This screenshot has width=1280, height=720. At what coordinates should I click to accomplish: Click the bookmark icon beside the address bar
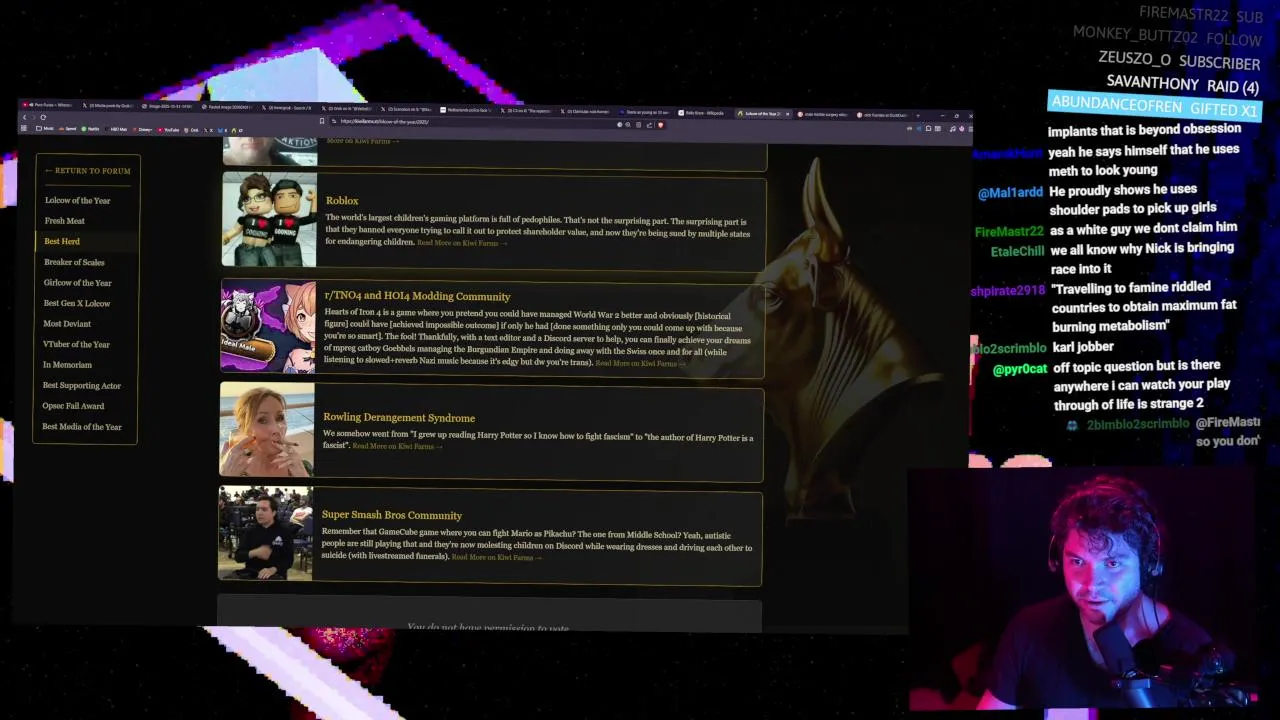tap(322, 121)
